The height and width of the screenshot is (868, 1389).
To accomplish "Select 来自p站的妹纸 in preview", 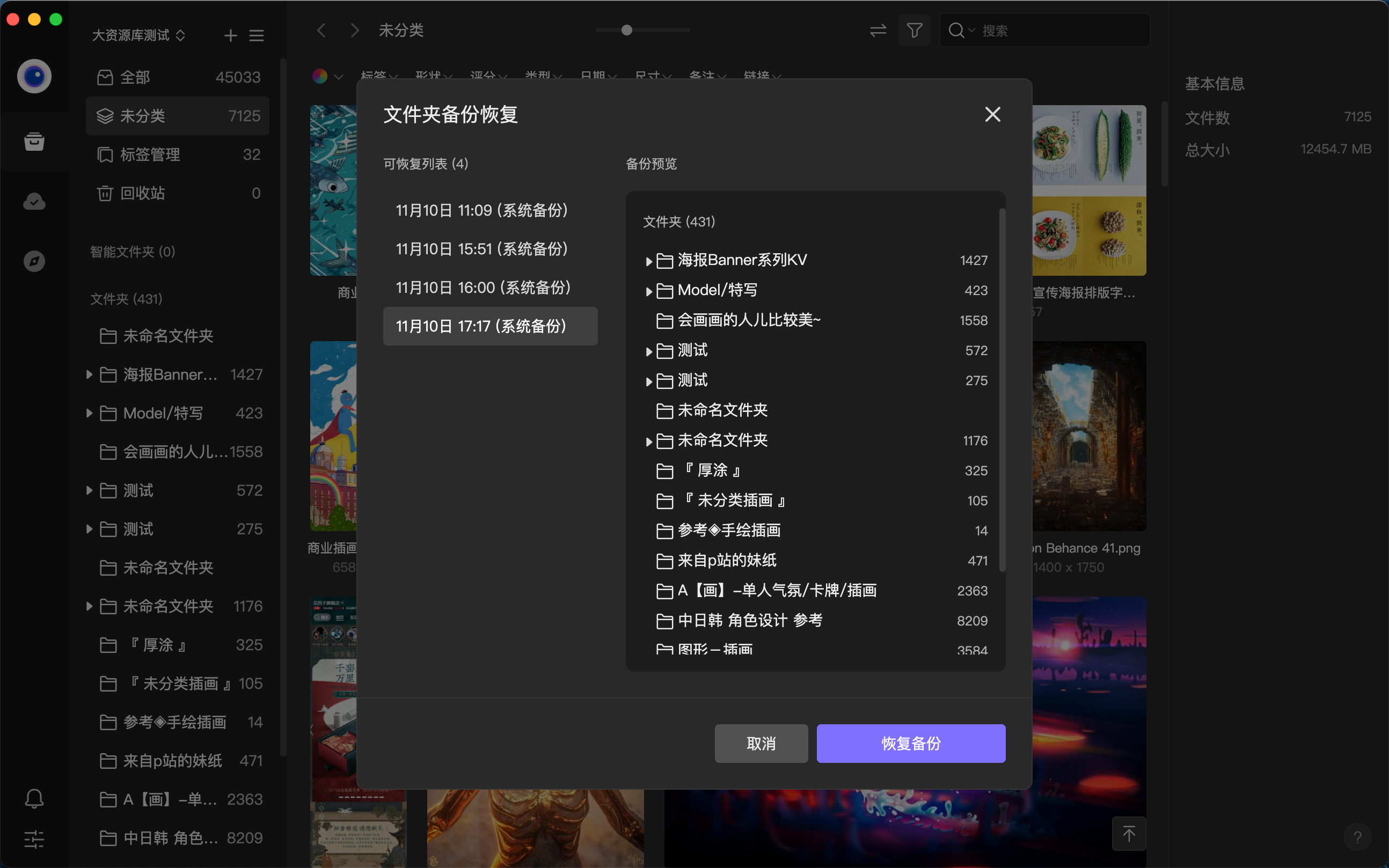I will click(815, 561).
